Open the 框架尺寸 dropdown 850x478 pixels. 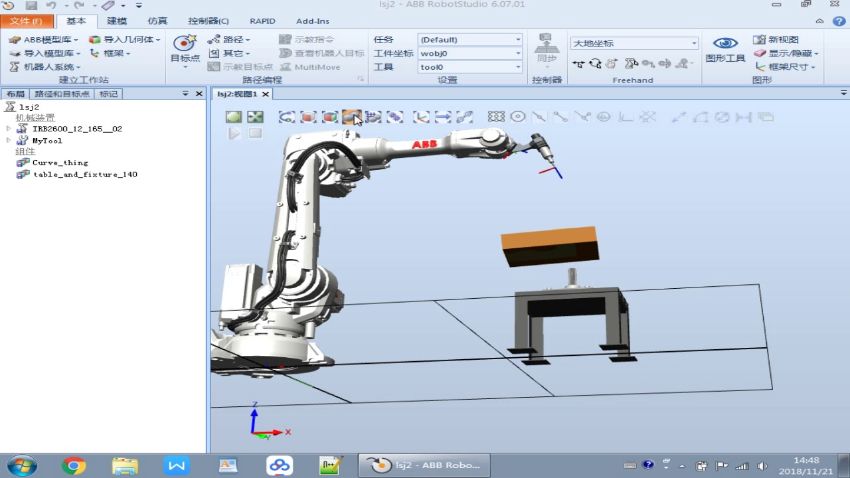tap(785, 67)
